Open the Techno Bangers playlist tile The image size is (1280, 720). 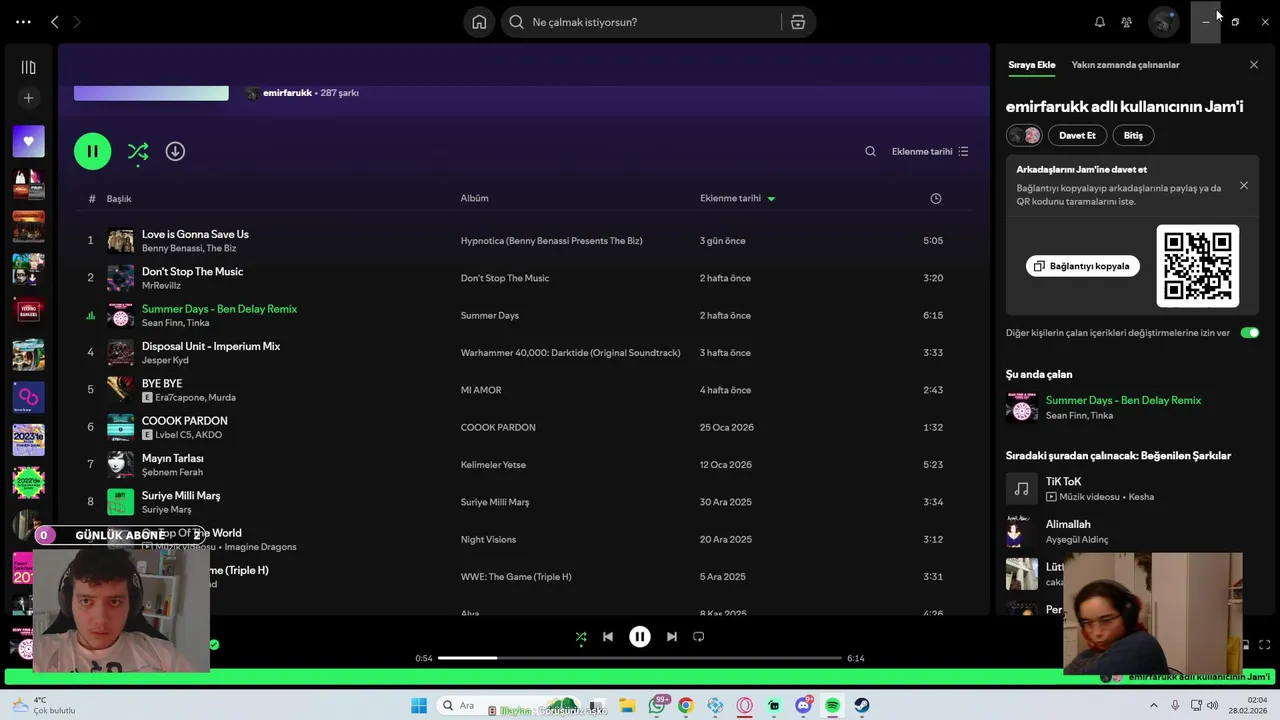tap(28, 312)
